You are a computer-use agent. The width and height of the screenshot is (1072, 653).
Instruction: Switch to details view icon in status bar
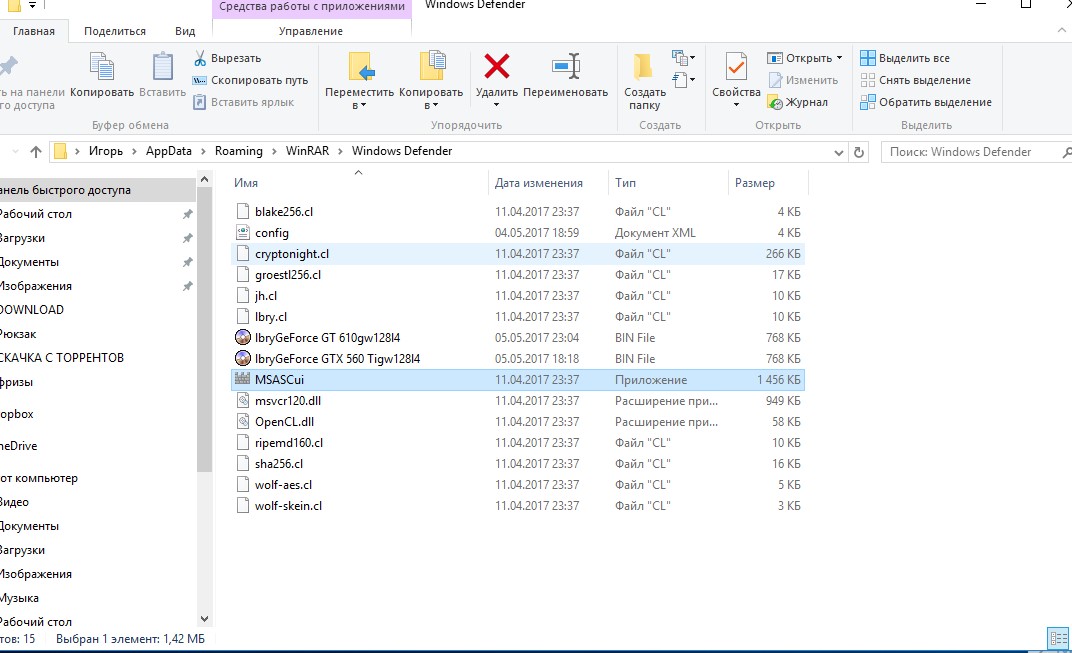click(1058, 640)
